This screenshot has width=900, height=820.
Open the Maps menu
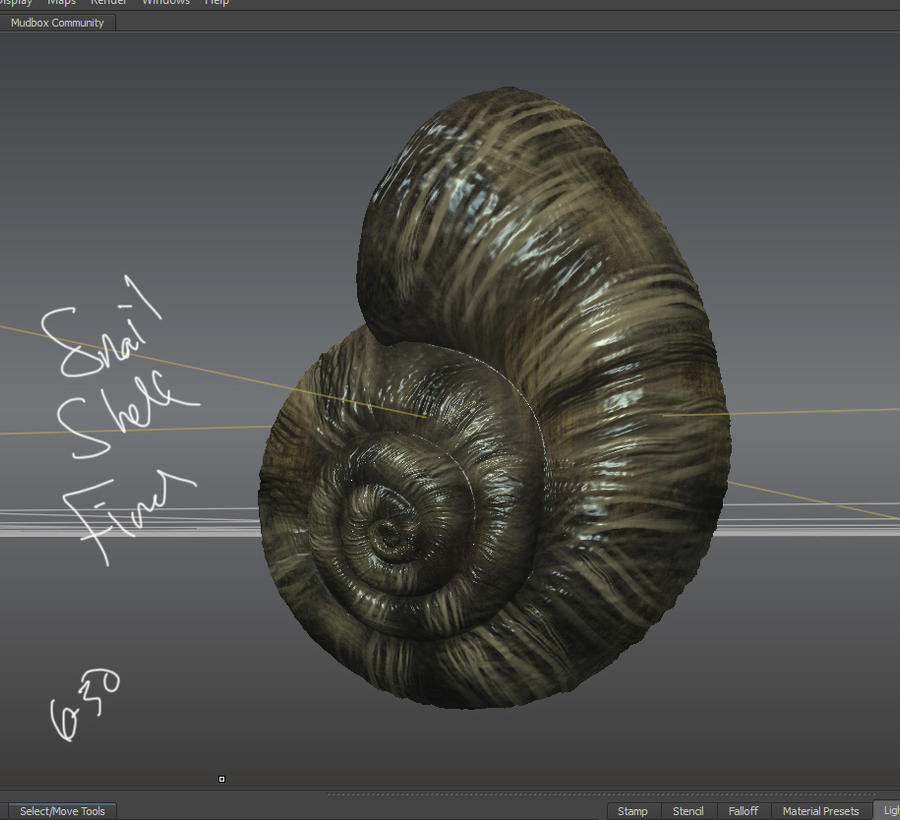pyautogui.click(x=62, y=3)
